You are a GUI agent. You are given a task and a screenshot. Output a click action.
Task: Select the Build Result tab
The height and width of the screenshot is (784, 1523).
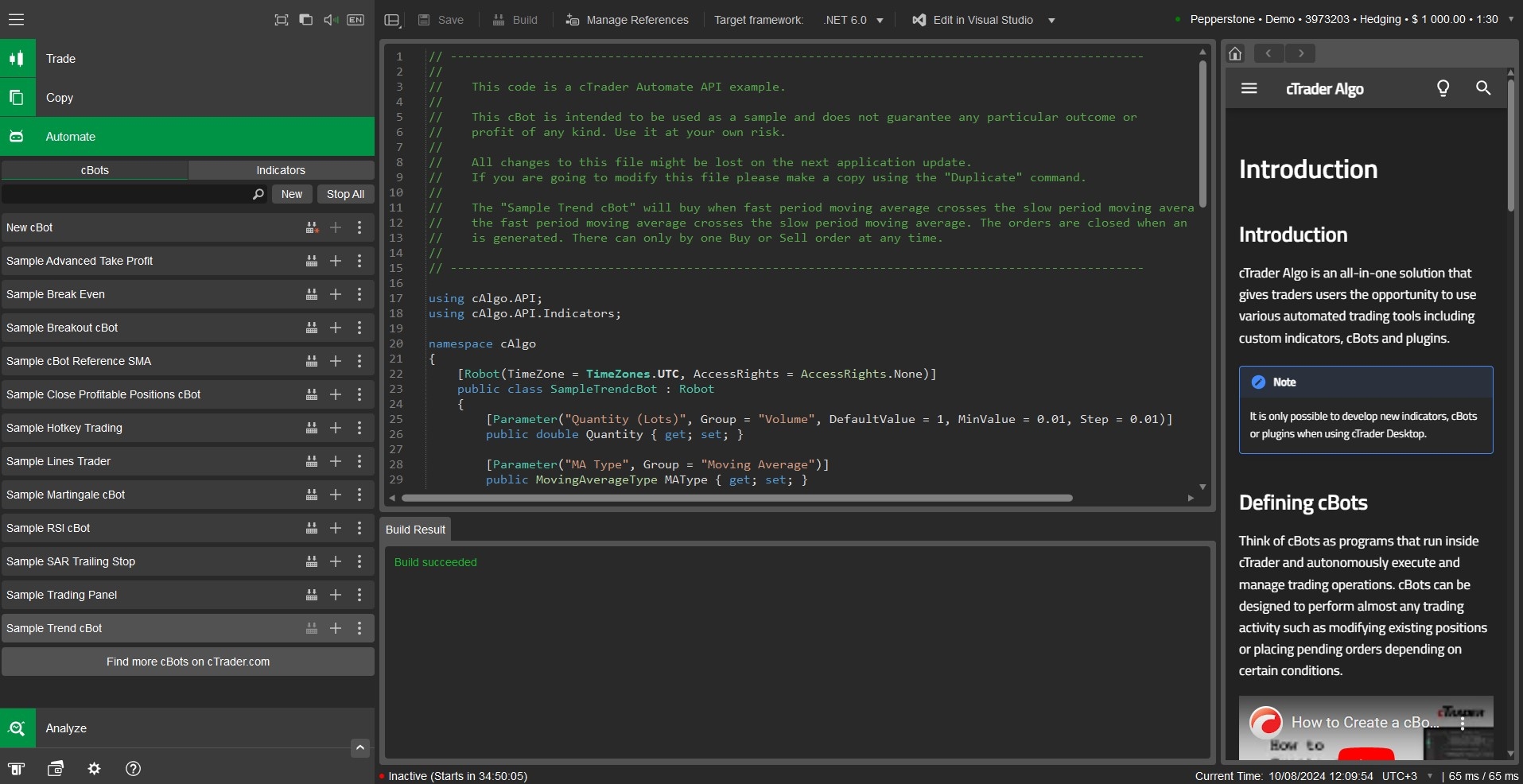click(415, 530)
